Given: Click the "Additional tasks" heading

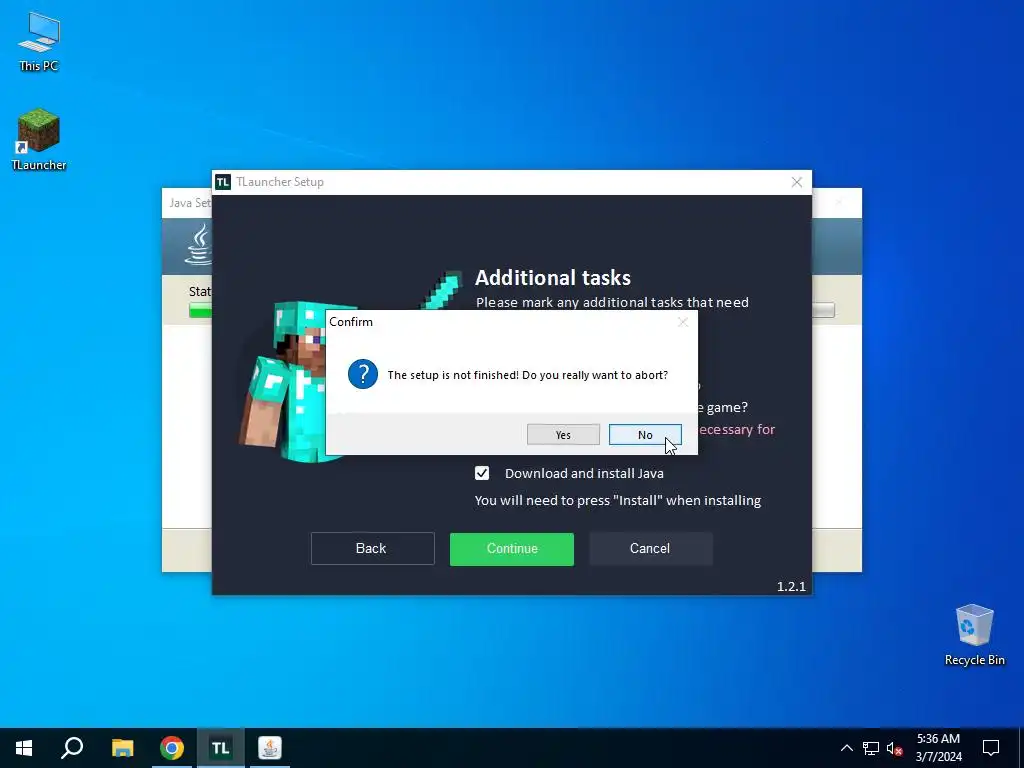Looking at the screenshot, I should coord(552,278).
